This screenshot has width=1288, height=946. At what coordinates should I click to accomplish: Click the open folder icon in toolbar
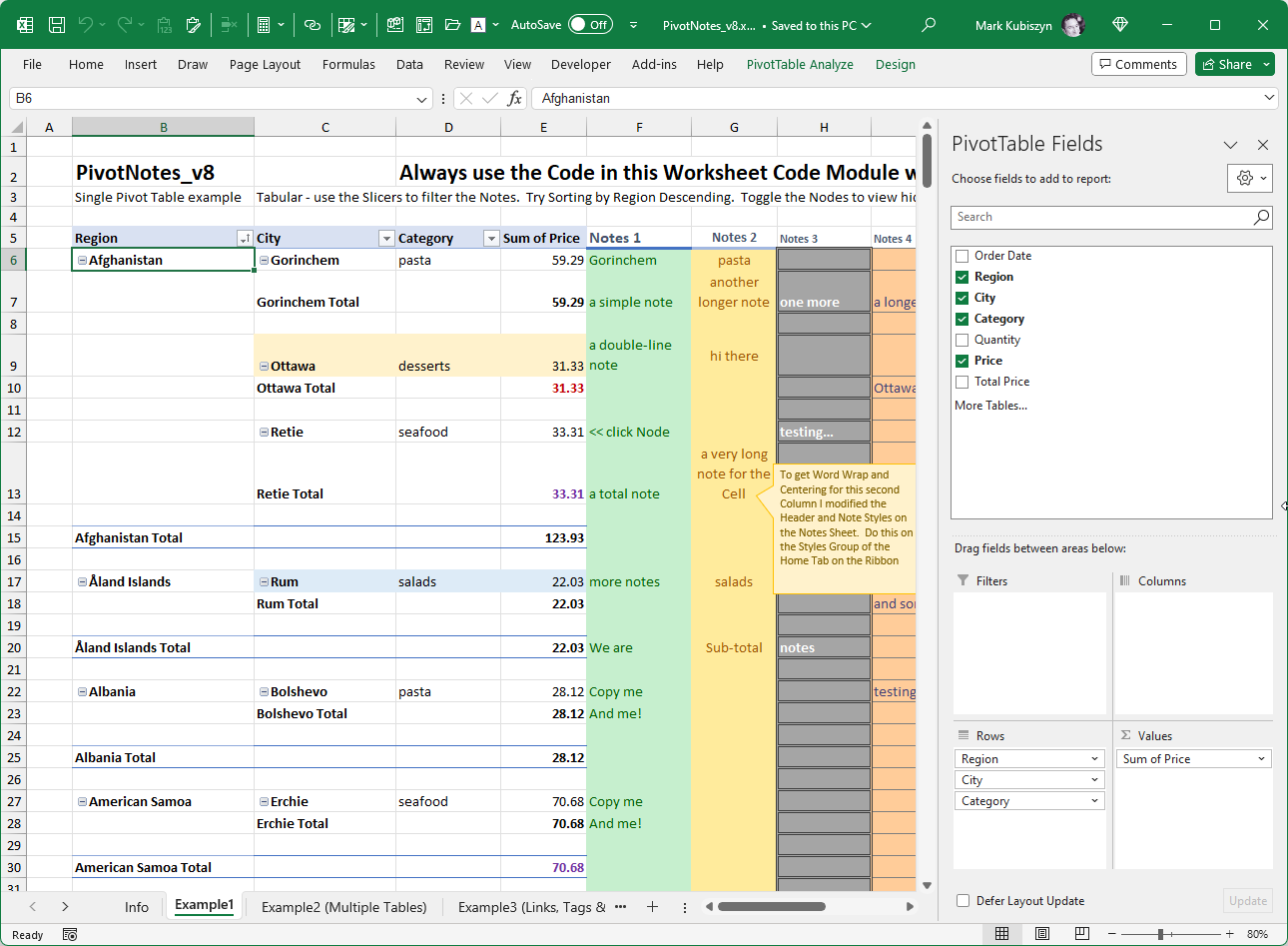[x=452, y=25]
